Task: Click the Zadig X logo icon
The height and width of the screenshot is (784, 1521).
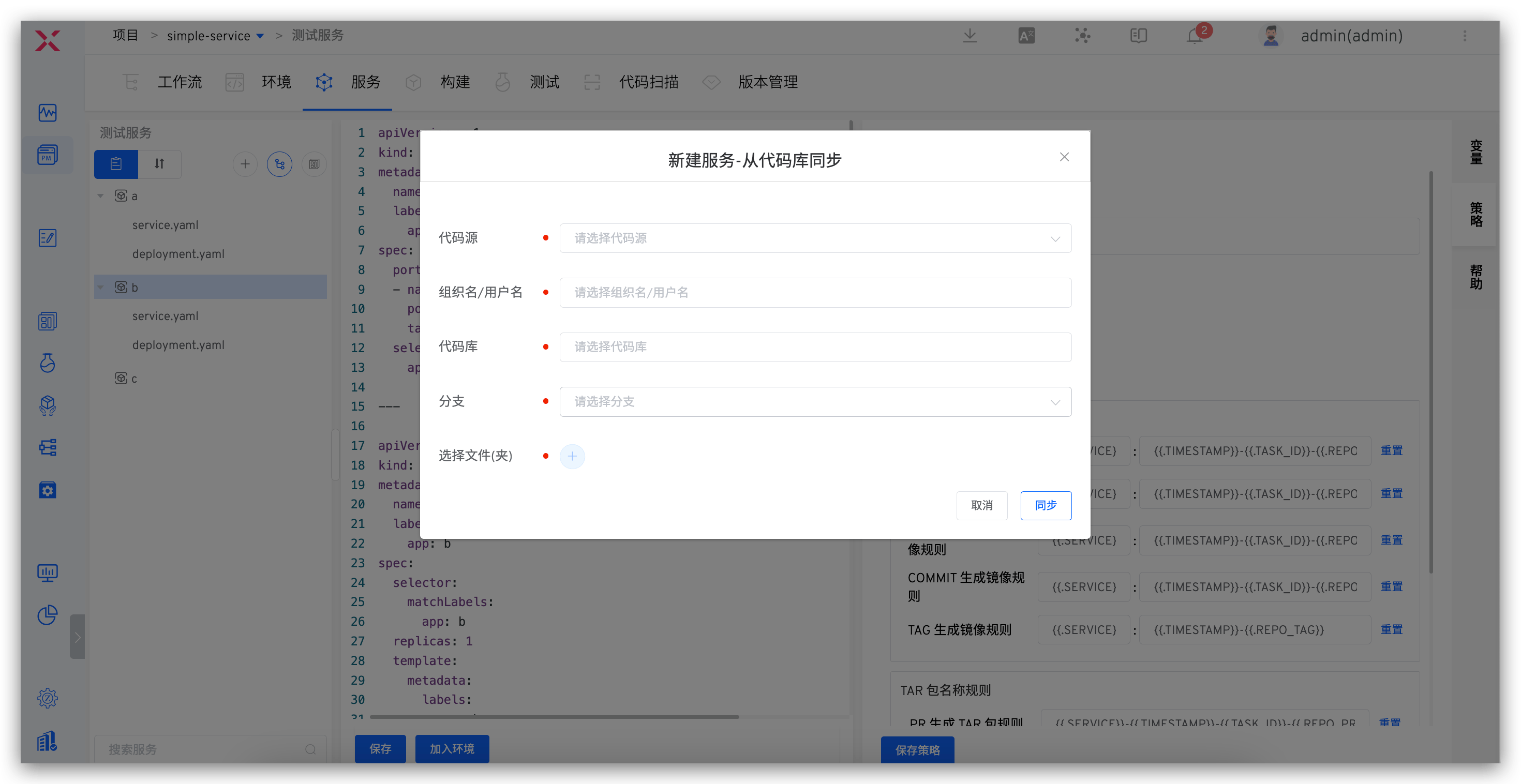Action: point(47,41)
